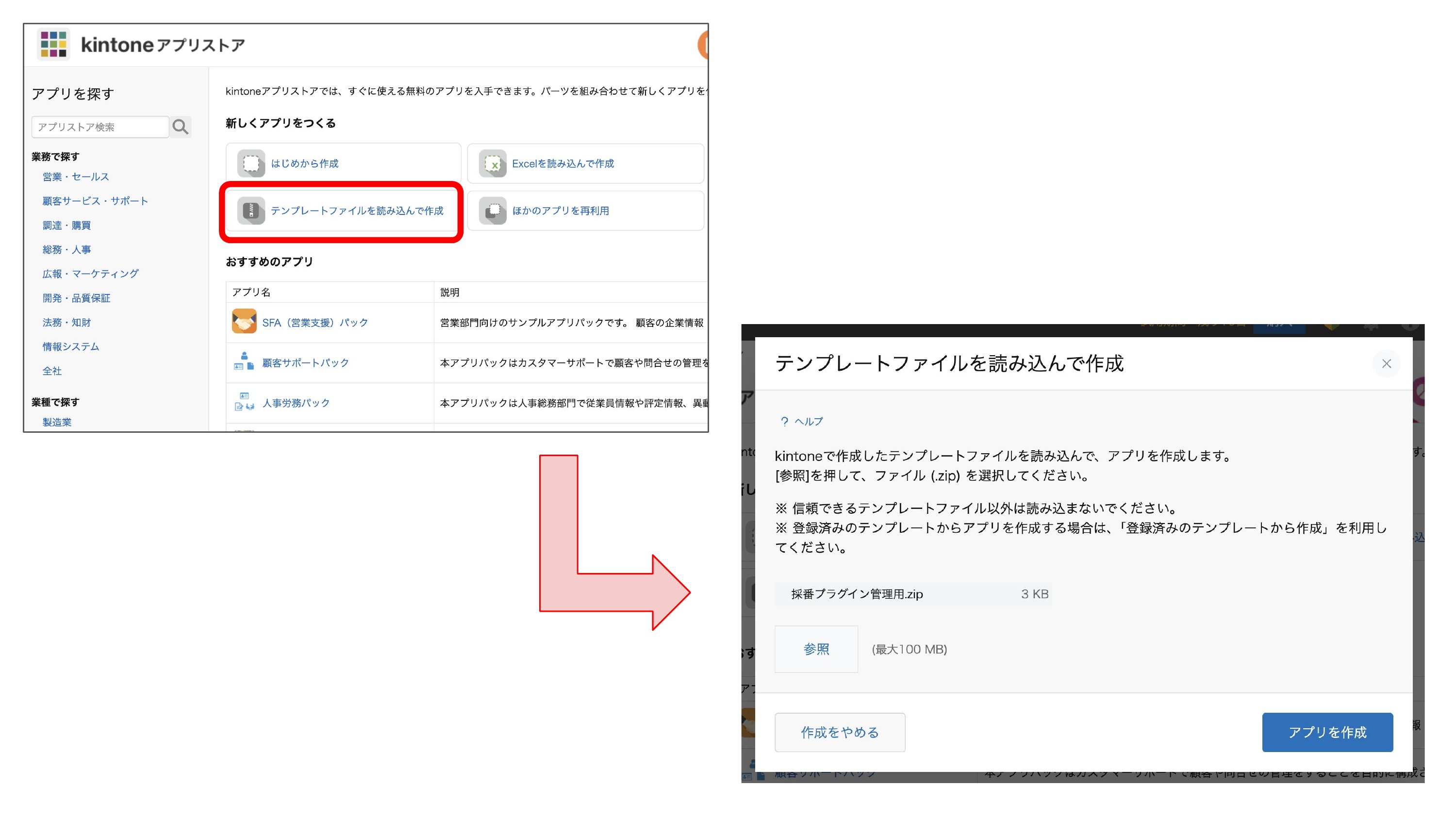Select Excelを読み込んで作成 option
The width and height of the screenshot is (1456, 819).
click(x=586, y=164)
